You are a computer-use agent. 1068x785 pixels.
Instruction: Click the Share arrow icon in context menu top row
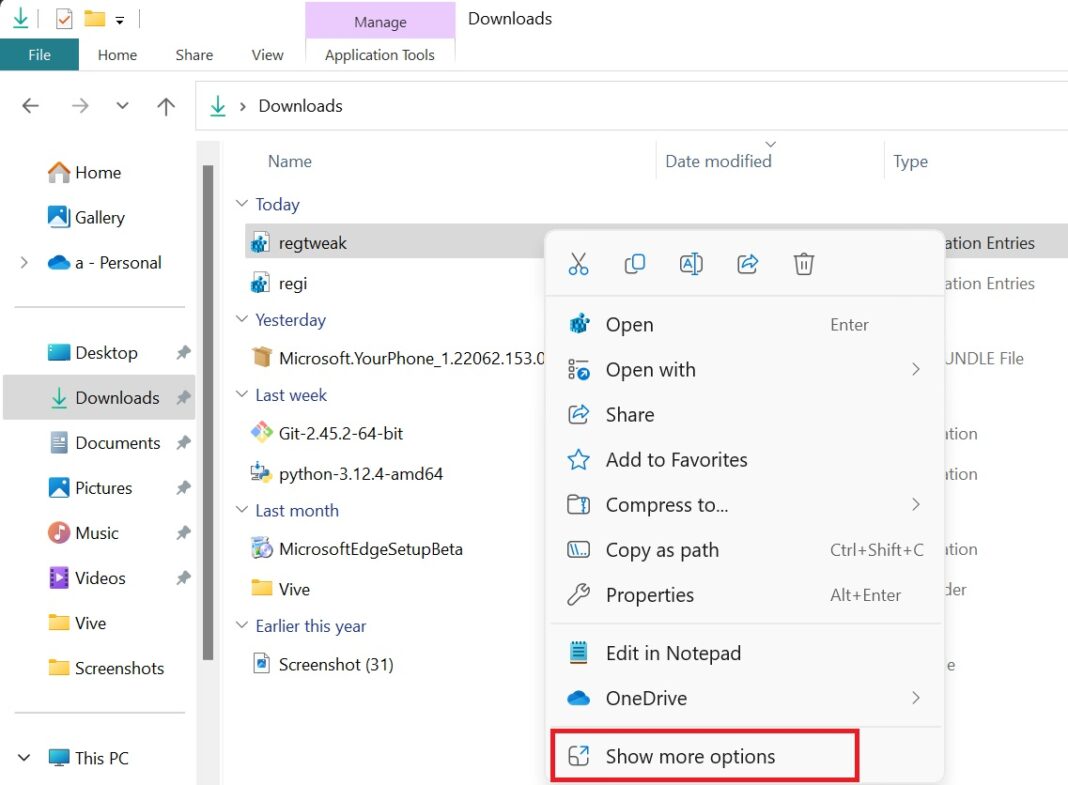point(747,263)
